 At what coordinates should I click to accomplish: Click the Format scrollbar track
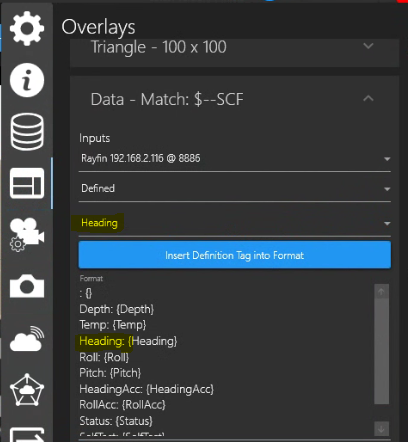[381, 351]
